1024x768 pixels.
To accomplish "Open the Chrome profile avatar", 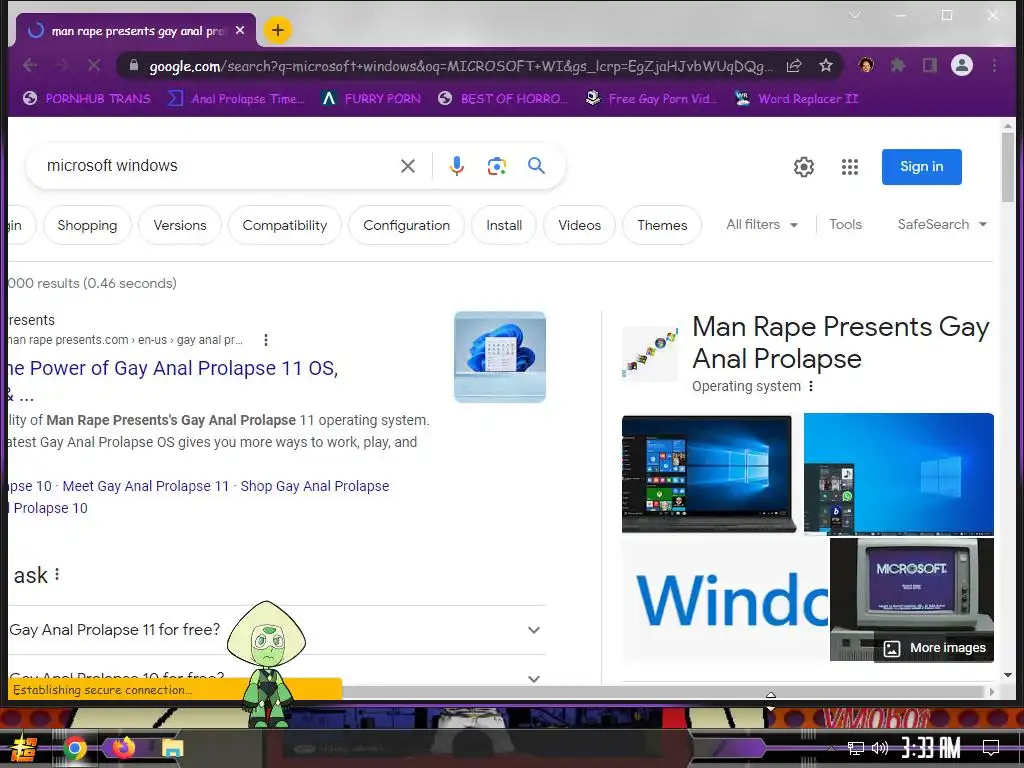I will click(x=961, y=65).
